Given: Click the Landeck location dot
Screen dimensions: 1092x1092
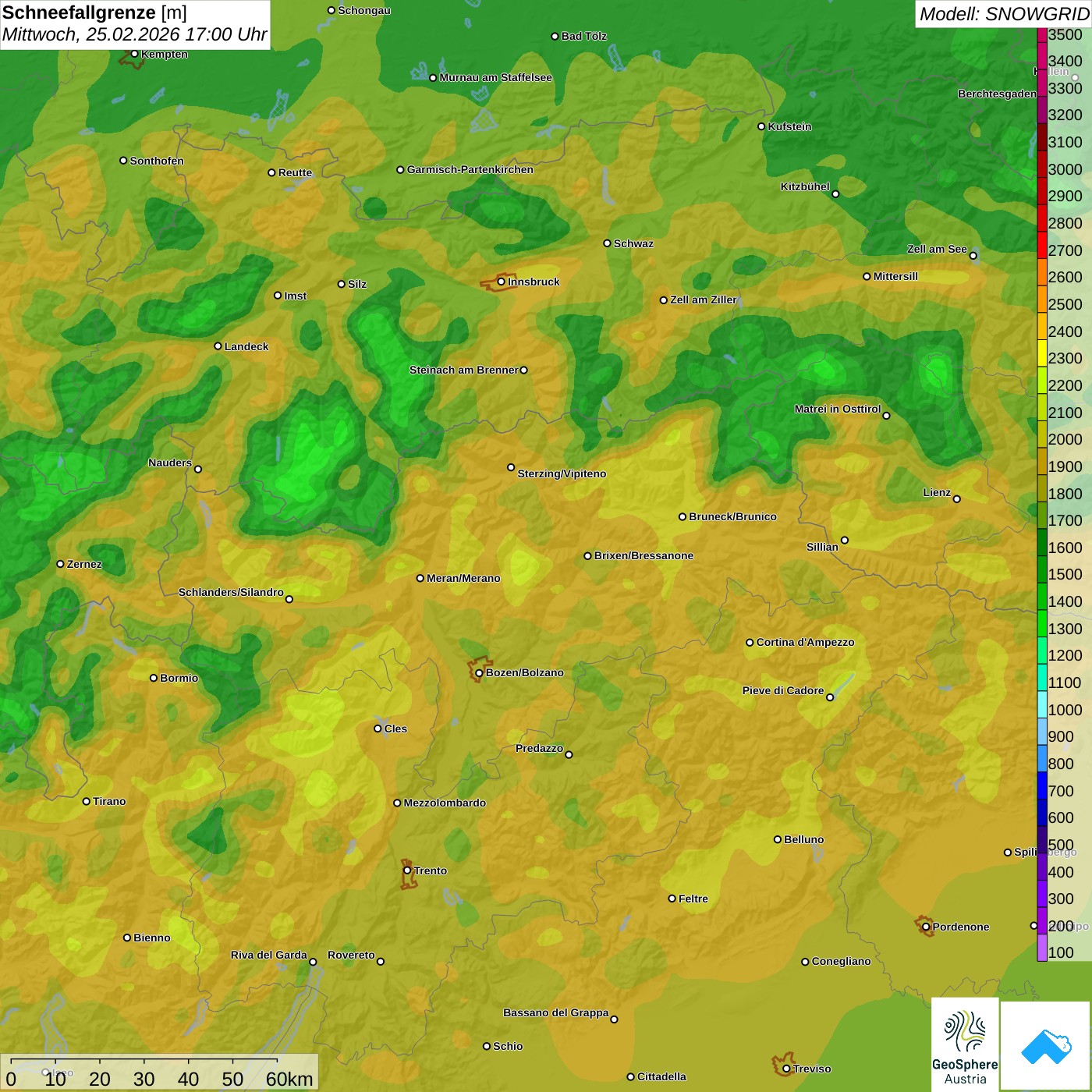Looking at the screenshot, I should pos(218,346).
